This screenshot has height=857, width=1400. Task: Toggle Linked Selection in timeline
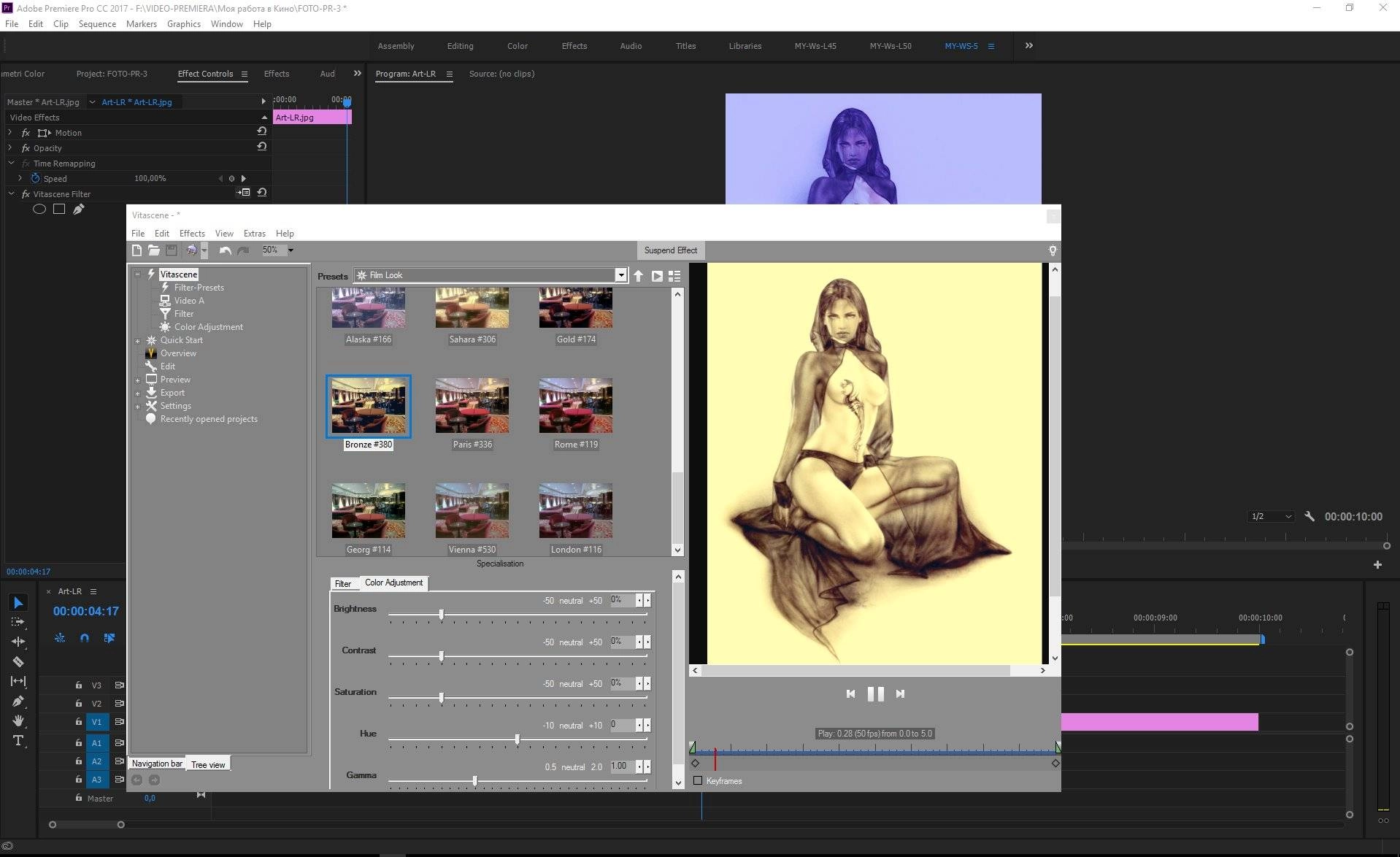(109, 638)
